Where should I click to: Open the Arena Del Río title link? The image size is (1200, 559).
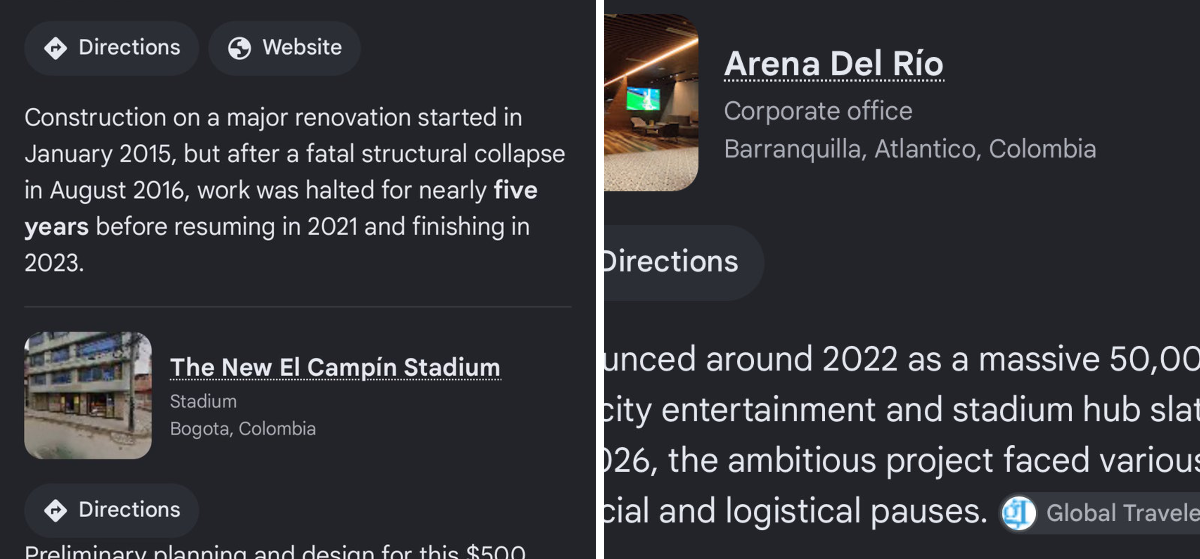(x=834, y=64)
